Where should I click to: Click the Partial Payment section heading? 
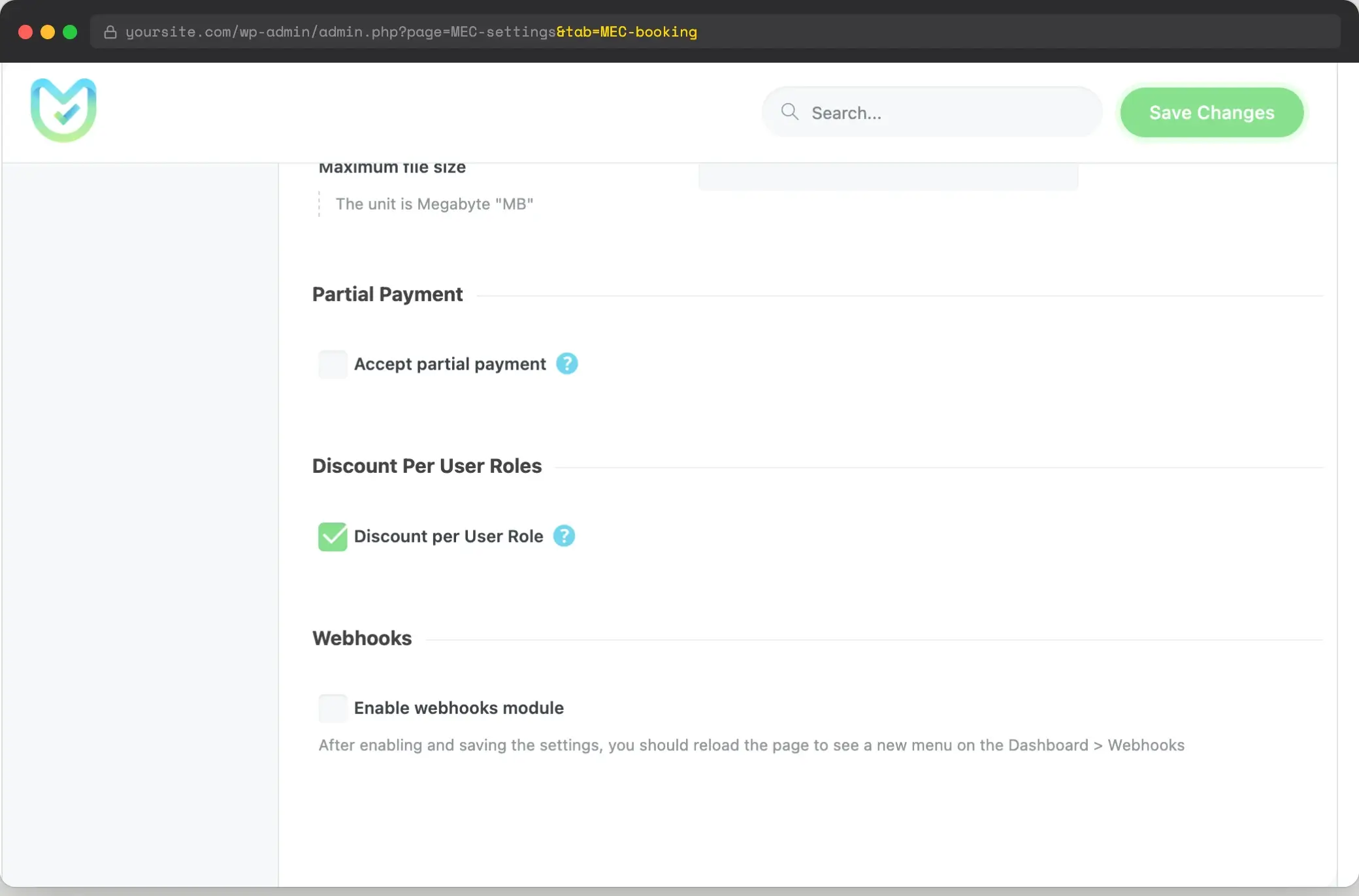coord(387,295)
